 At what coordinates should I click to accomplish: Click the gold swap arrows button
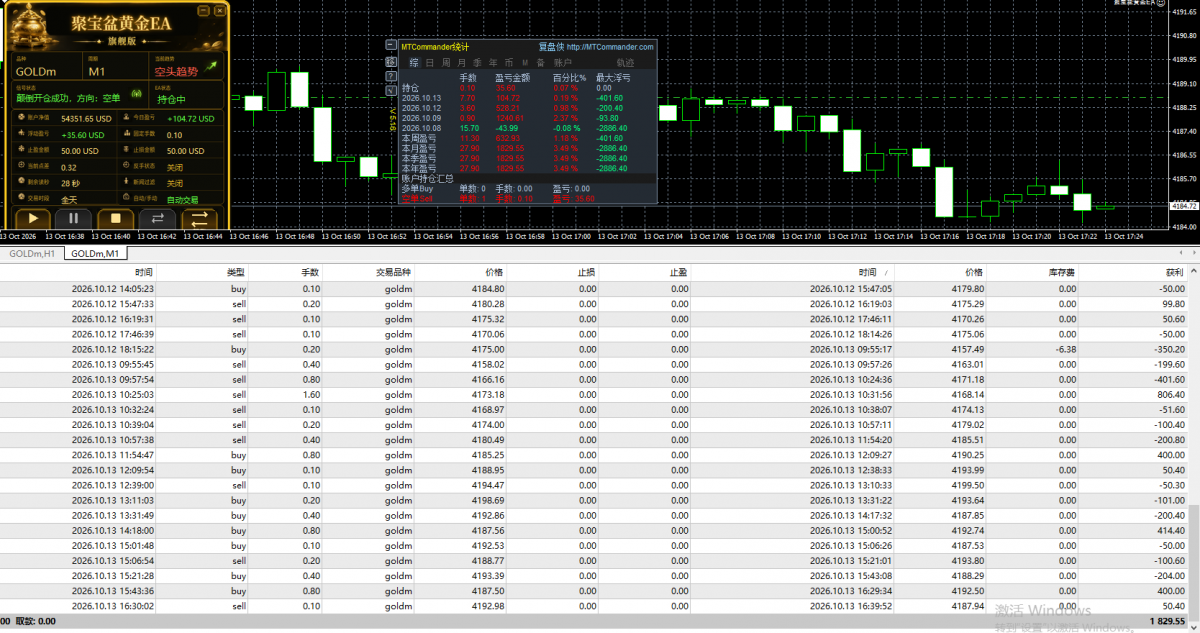(x=198, y=217)
